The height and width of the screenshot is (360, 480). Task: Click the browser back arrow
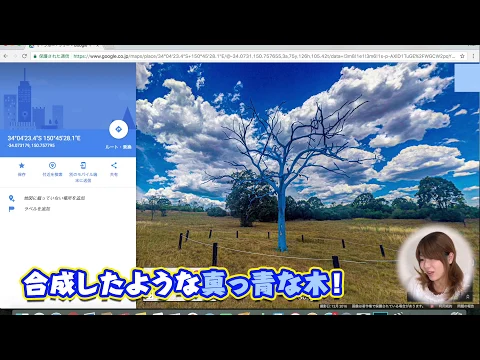[5, 56]
